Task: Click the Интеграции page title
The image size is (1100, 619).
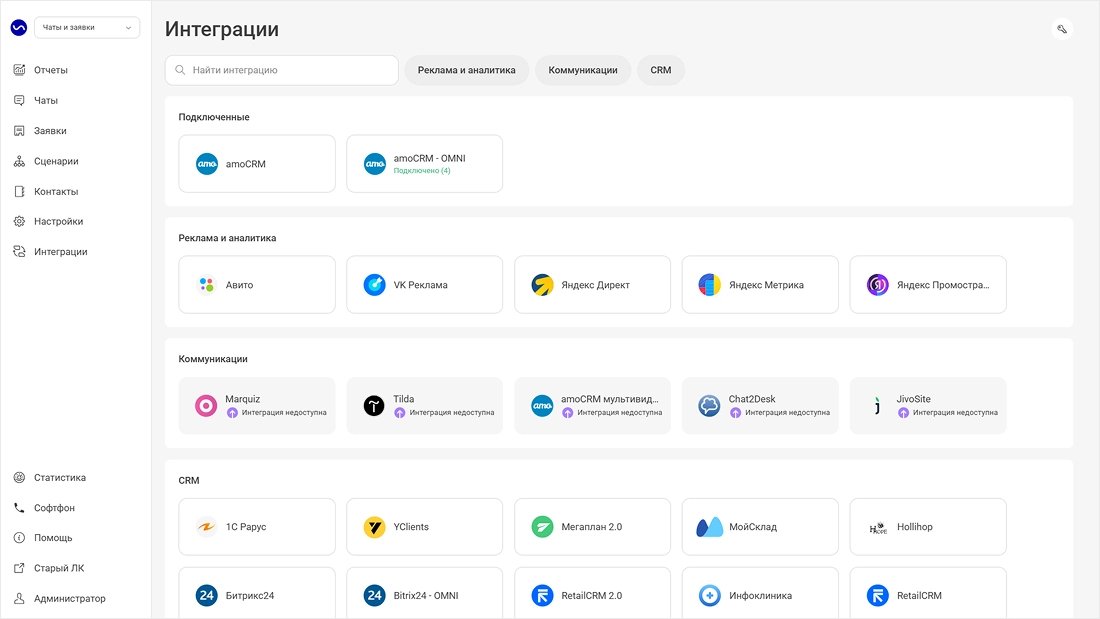Action: click(x=222, y=29)
